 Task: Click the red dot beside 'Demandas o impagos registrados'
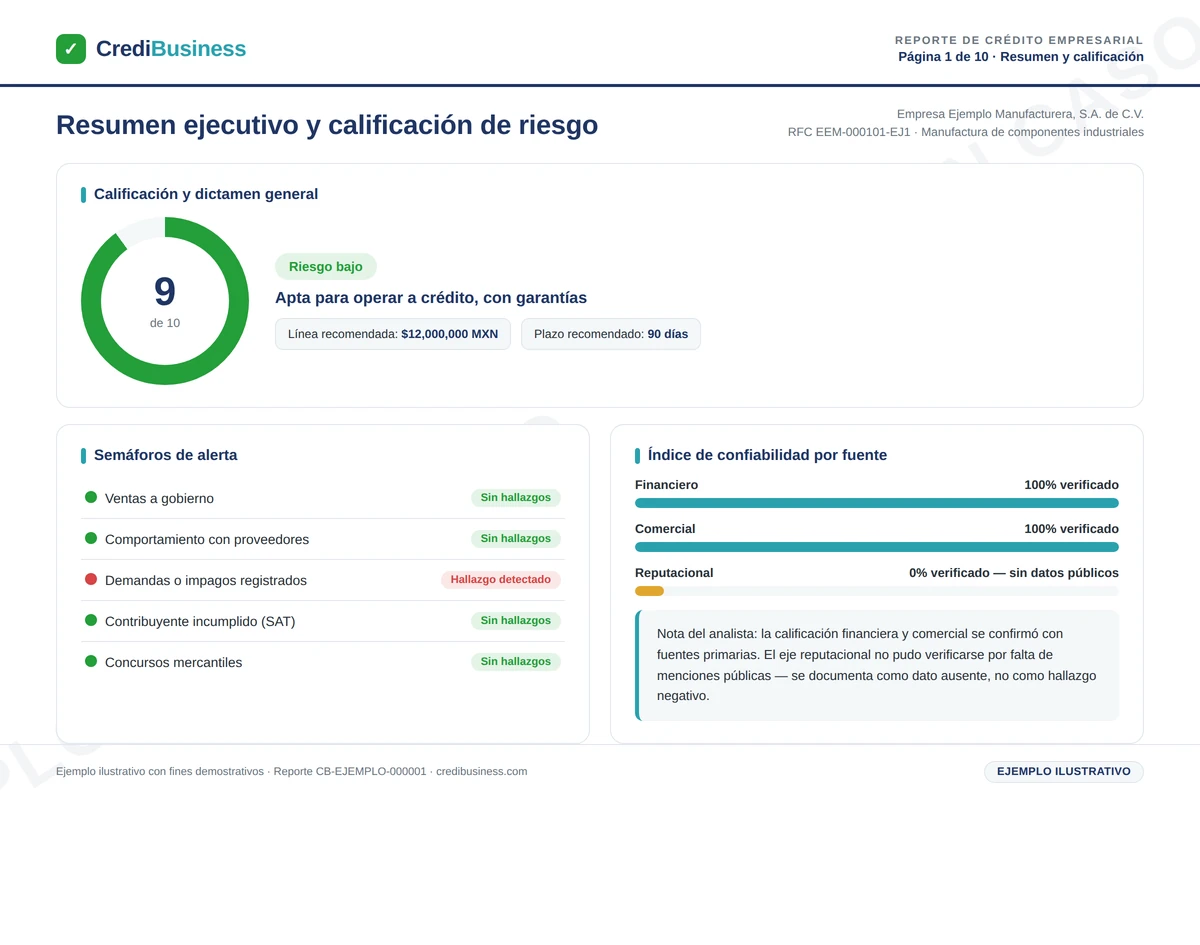tap(91, 579)
